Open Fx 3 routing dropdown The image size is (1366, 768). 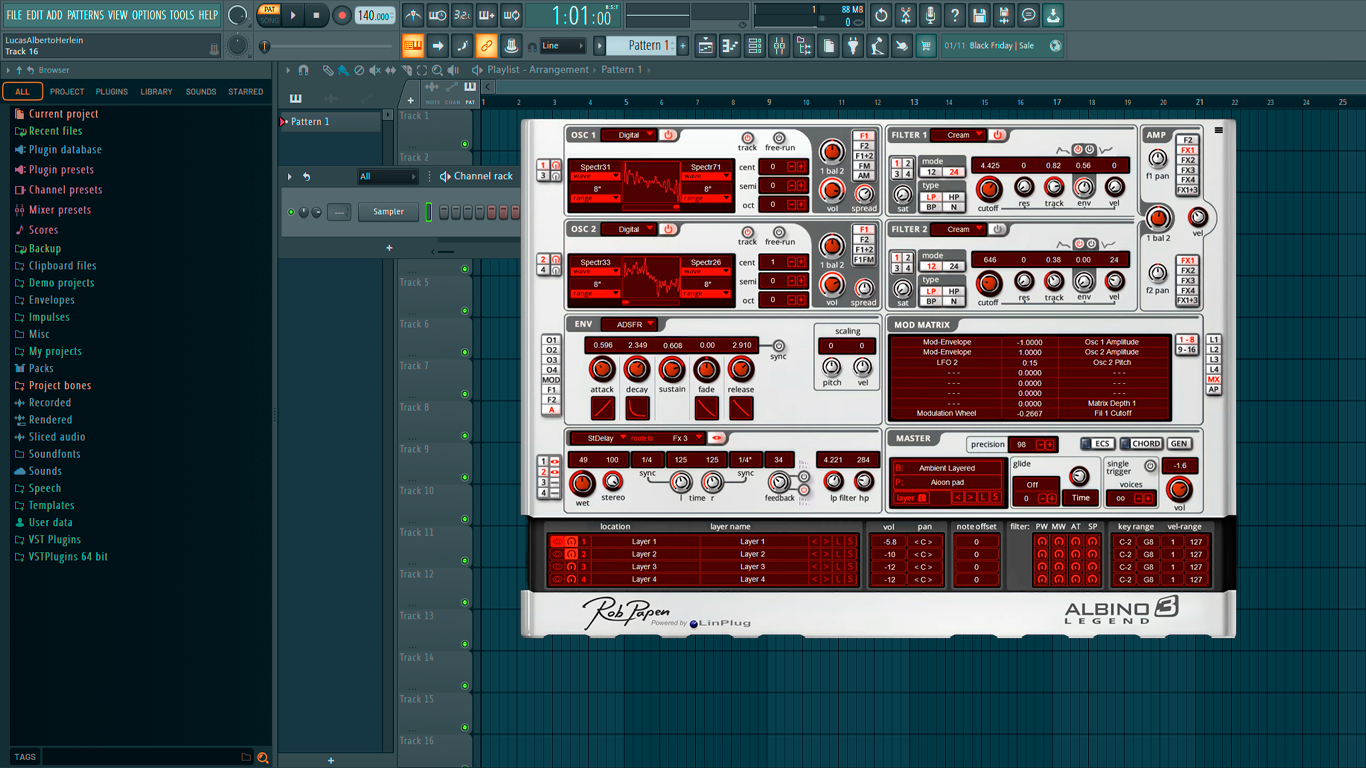(x=687, y=438)
